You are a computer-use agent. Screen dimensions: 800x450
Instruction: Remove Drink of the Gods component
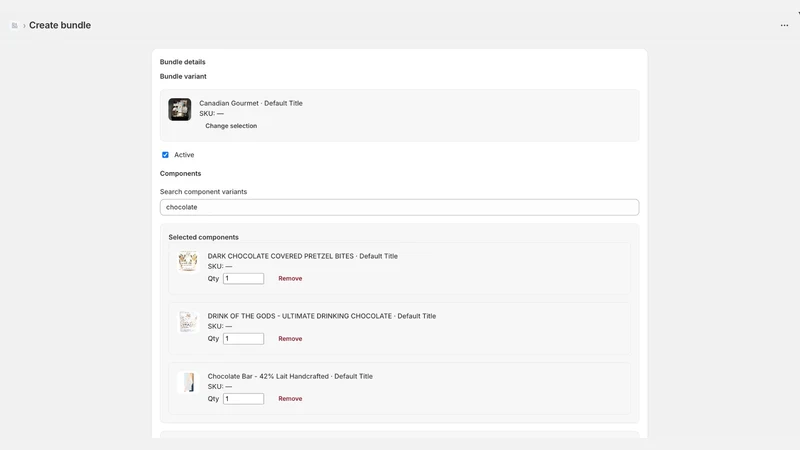point(290,339)
